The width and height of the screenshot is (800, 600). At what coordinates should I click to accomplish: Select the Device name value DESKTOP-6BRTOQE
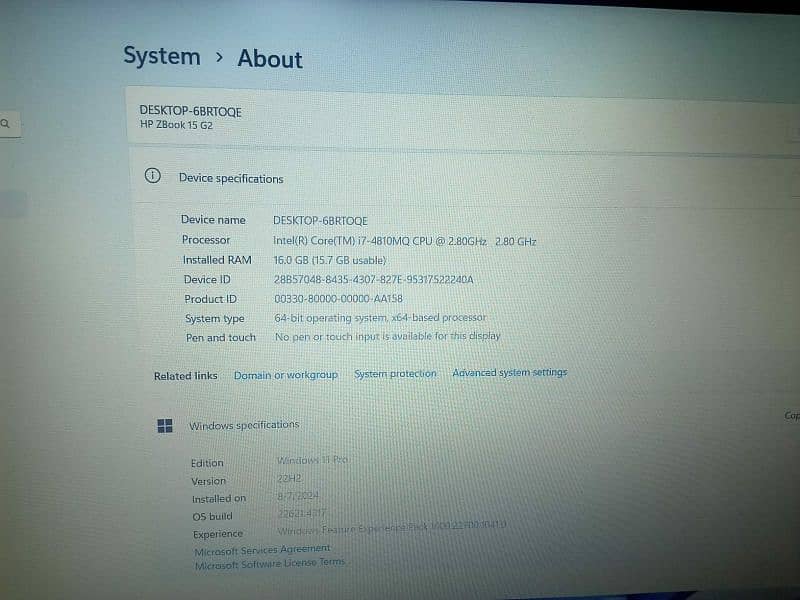tap(320, 220)
